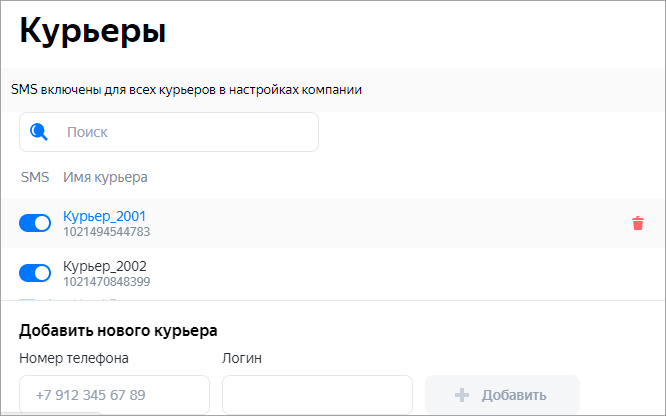This screenshot has width=666, height=416.
Task: Click the Добавить нового курьера heading
Action: pos(118,330)
